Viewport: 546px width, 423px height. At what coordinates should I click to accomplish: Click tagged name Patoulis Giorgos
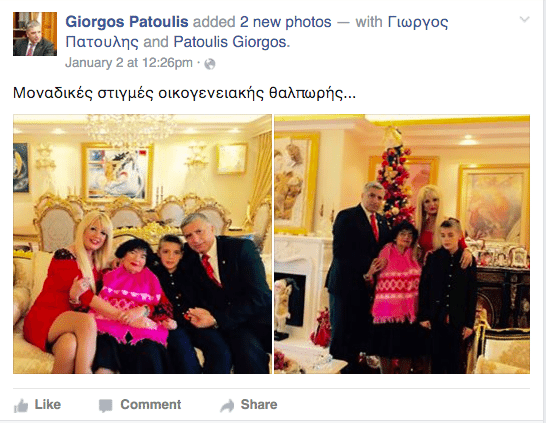coord(231,42)
